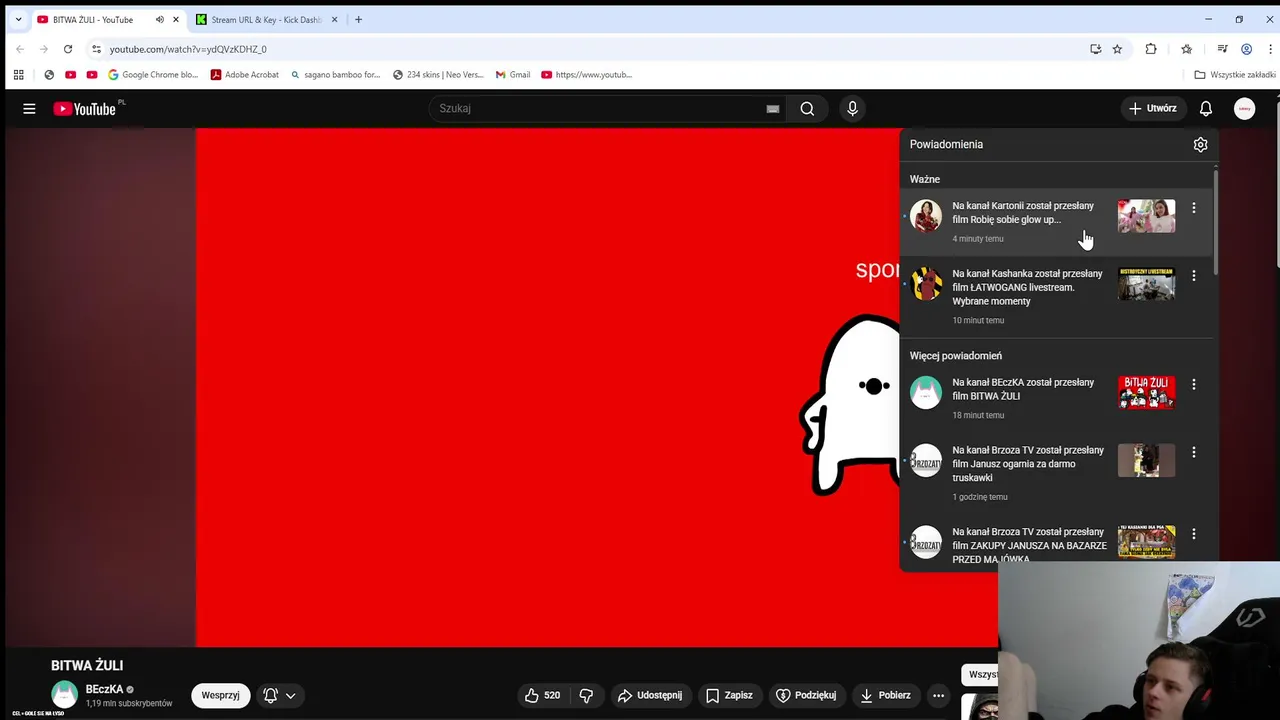Toggle the notifications bell in YouTube header

[x=1206, y=108]
